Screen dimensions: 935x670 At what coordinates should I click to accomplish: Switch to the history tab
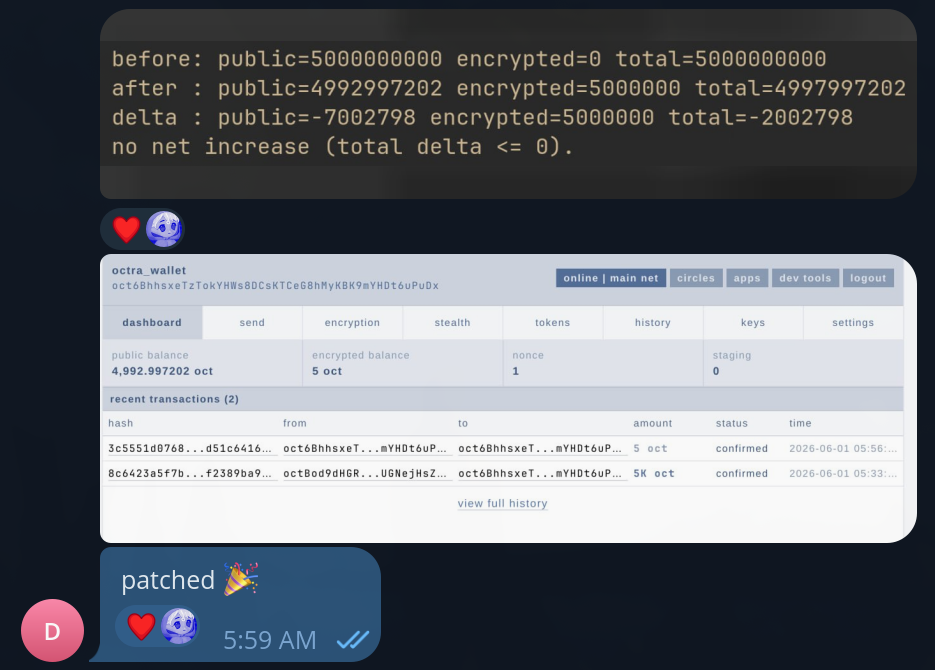[x=653, y=322]
